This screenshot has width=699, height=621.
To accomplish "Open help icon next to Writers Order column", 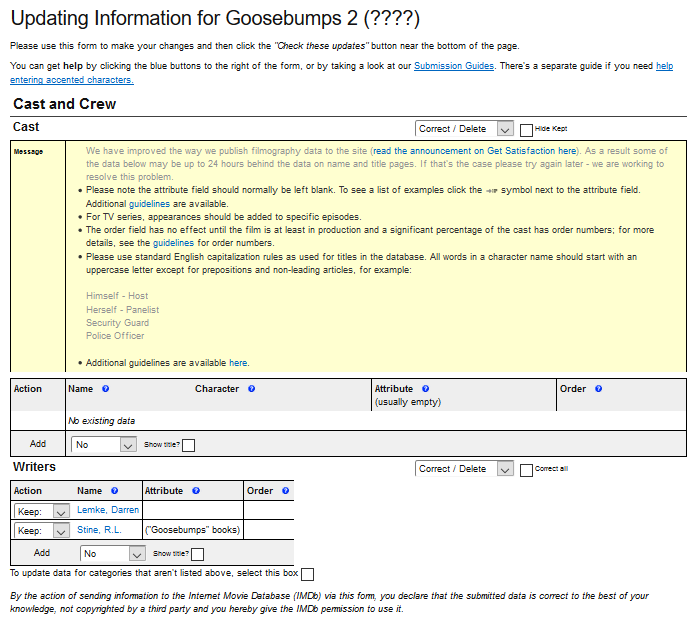I will [x=285, y=491].
